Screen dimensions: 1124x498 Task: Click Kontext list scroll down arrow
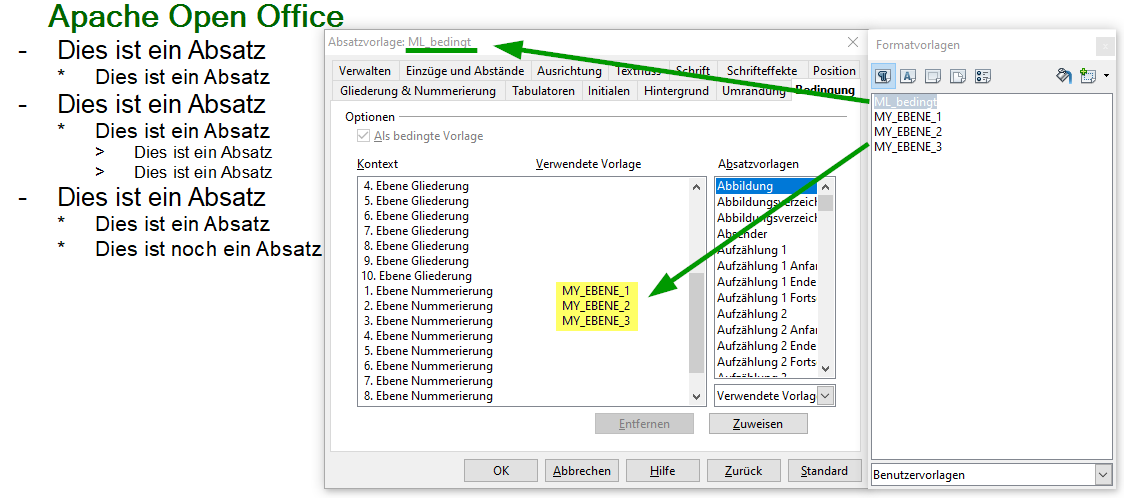(696, 396)
